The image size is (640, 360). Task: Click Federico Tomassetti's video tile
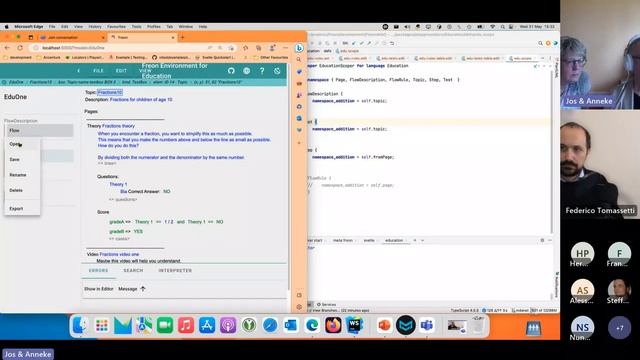click(600, 164)
